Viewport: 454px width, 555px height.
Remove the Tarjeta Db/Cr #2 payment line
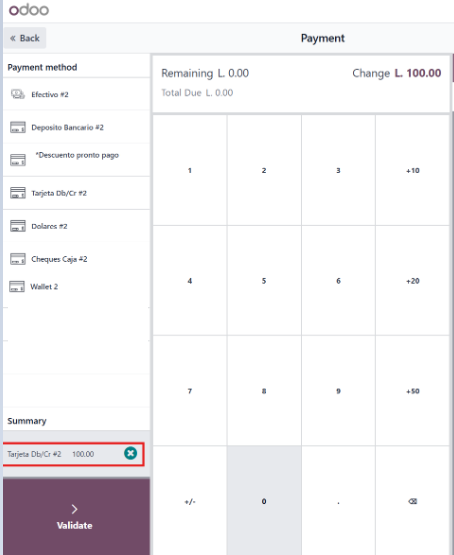coord(131,453)
